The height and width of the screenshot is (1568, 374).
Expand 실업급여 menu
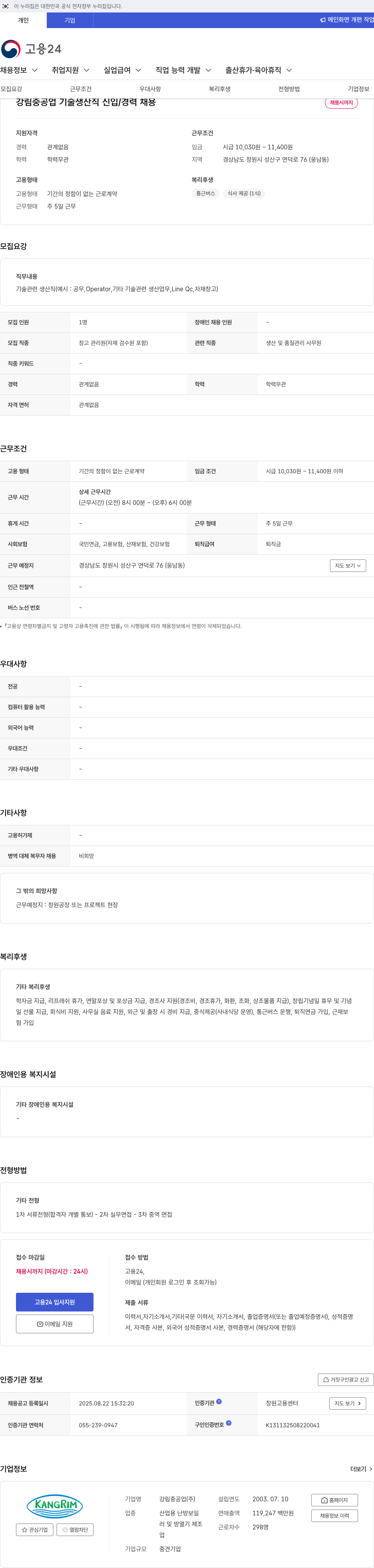(x=122, y=70)
